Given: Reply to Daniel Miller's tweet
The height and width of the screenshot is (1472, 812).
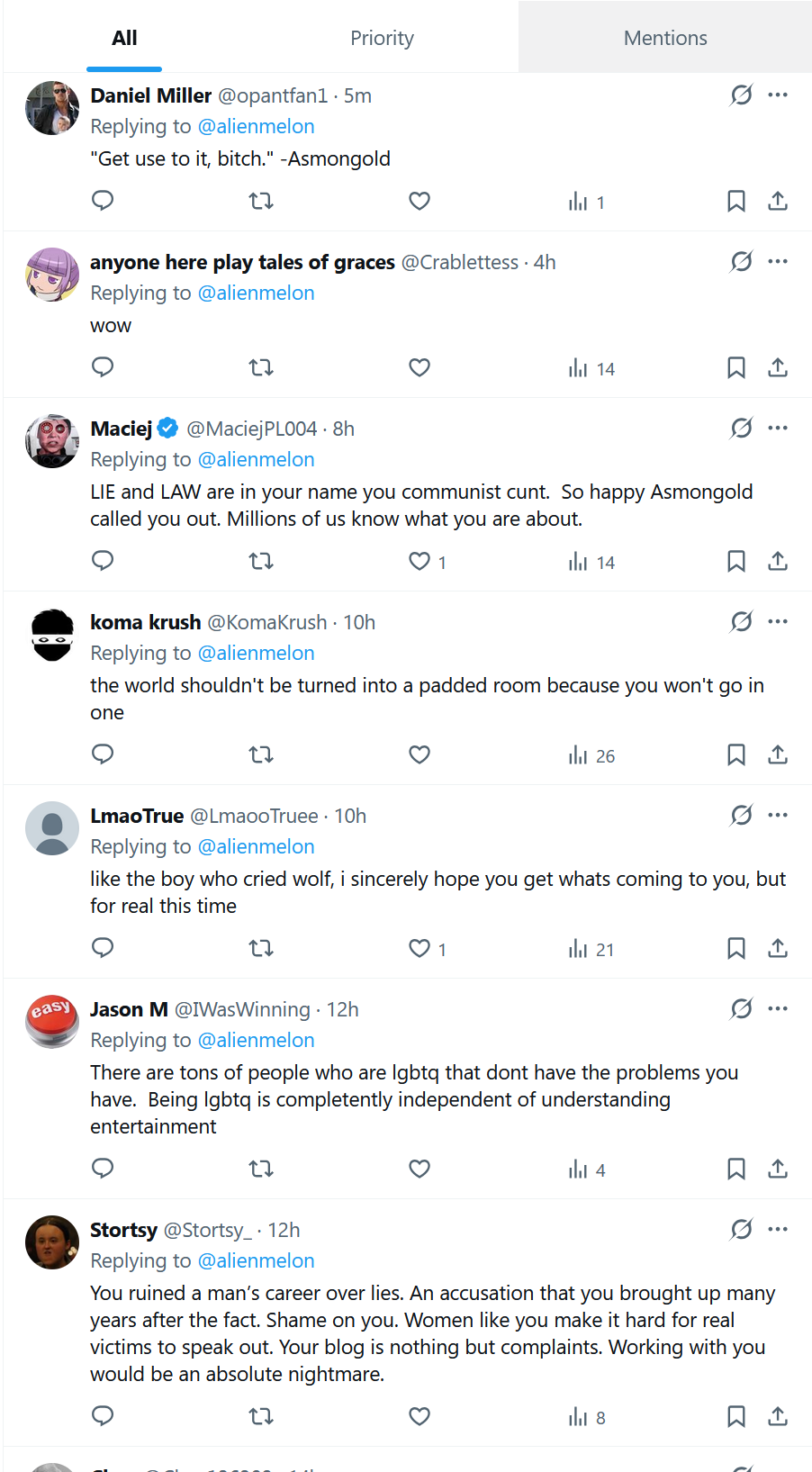Looking at the screenshot, I should point(103,201).
